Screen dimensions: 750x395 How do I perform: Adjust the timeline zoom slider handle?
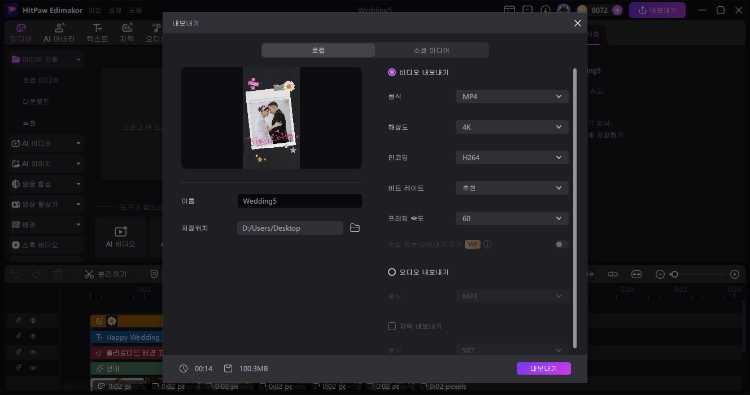[674, 274]
